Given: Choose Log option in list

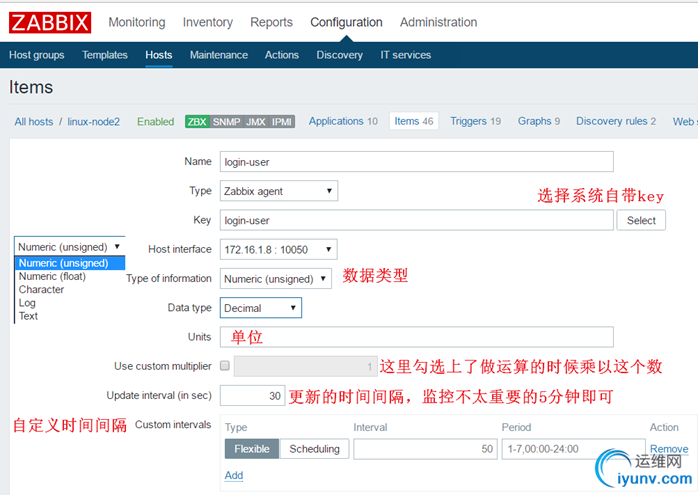Looking at the screenshot, I should point(27,303).
